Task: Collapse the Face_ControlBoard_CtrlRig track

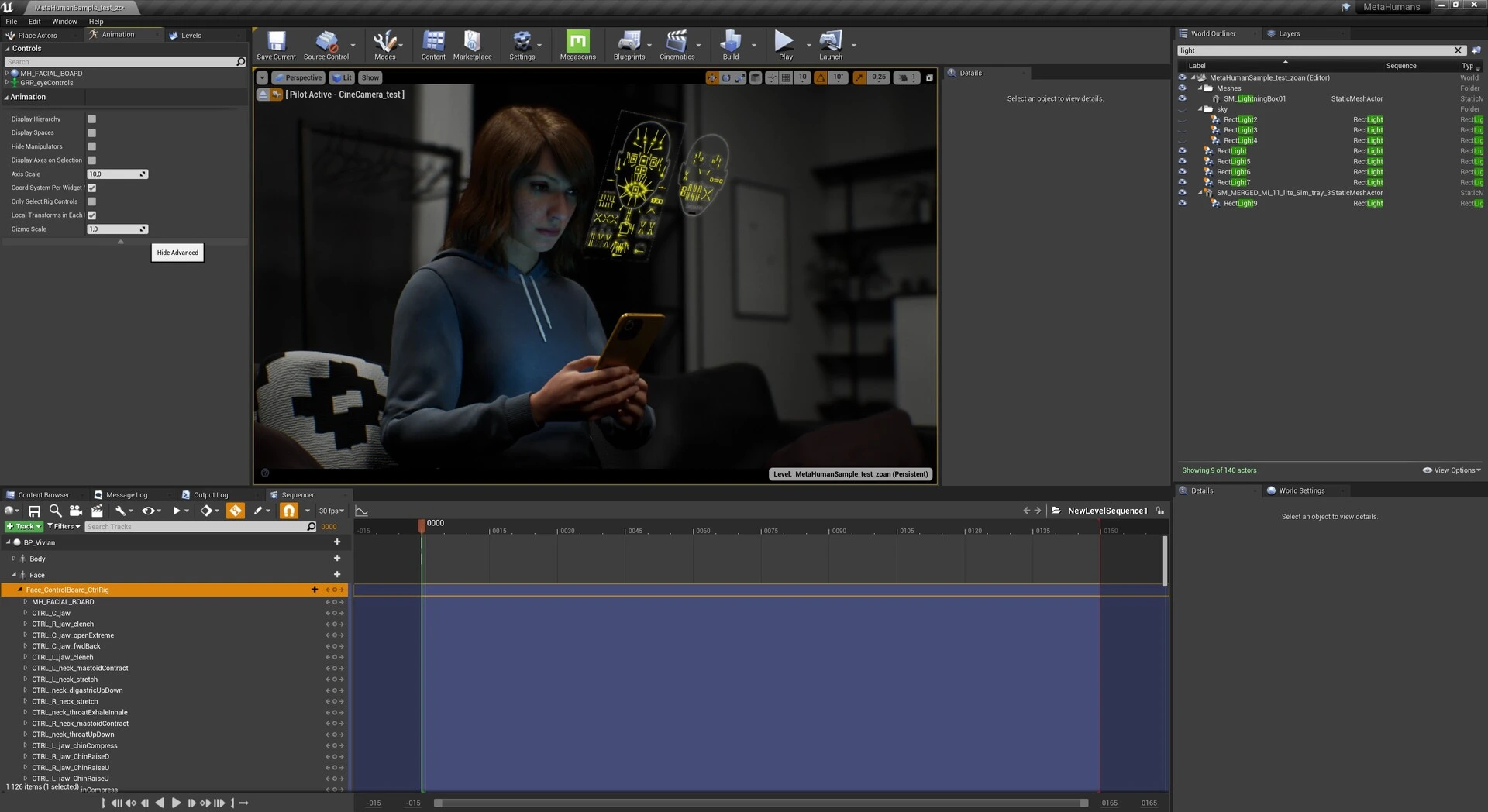Action: (20, 590)
